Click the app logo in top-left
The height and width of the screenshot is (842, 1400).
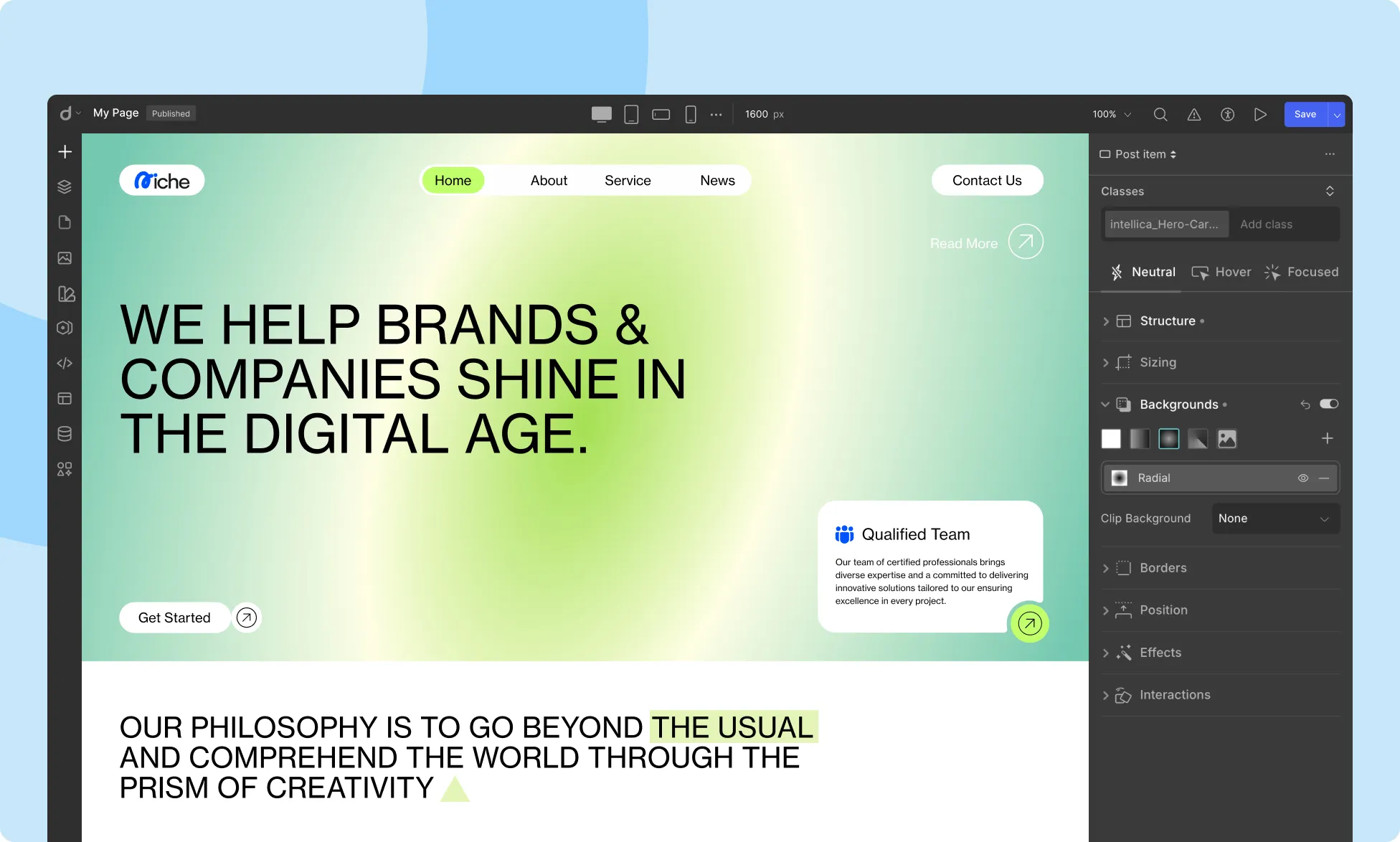66,113
